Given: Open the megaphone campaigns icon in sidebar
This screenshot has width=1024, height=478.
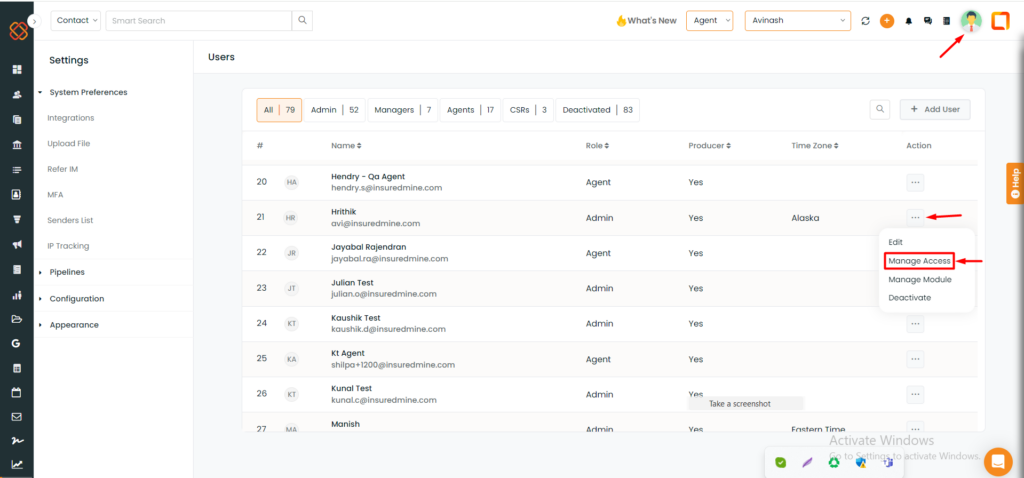Looking at the screenshot, I should 17,245.
